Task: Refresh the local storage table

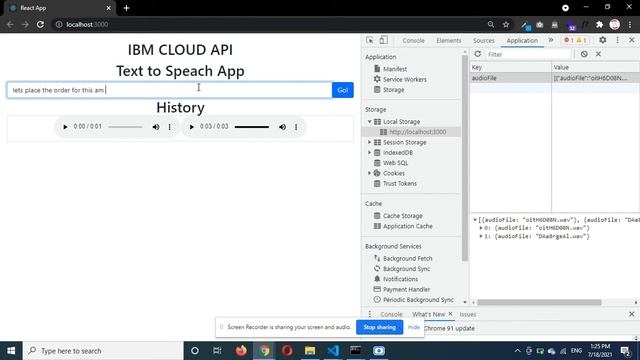Action: (478, 54)
